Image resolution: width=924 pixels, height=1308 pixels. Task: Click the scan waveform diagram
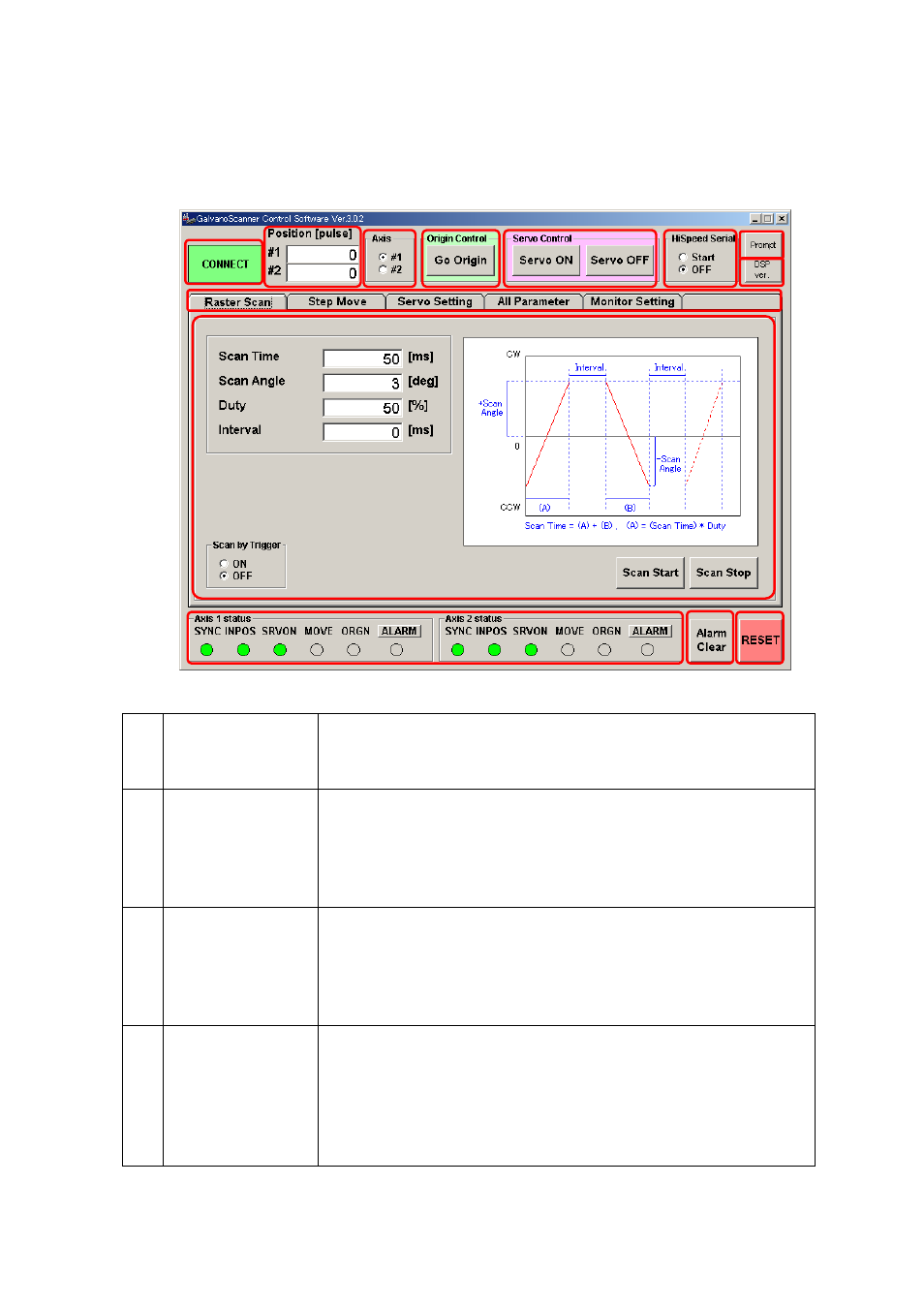[x=610, y=442]
